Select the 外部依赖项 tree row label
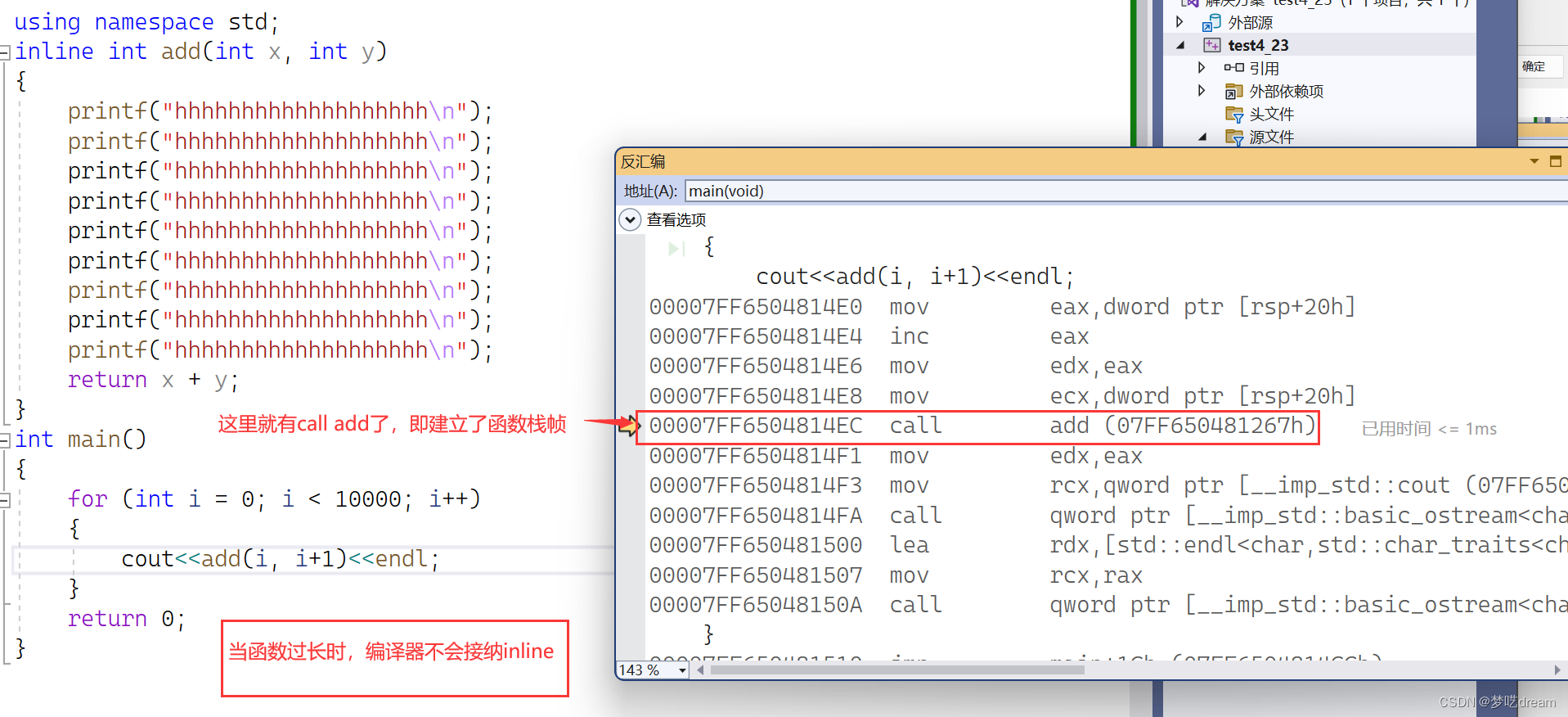 pyautogui.click(x=1286, y=91)
